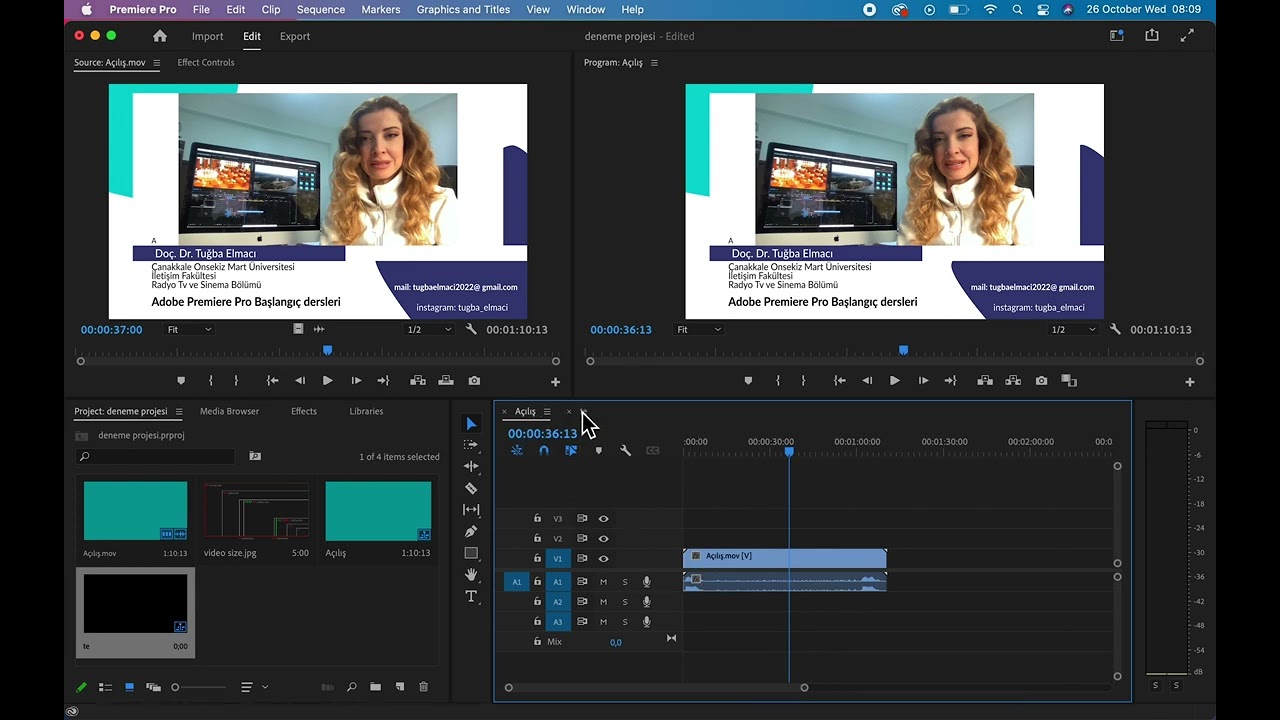Switch to Effect Controls tab

pos(206,62)
